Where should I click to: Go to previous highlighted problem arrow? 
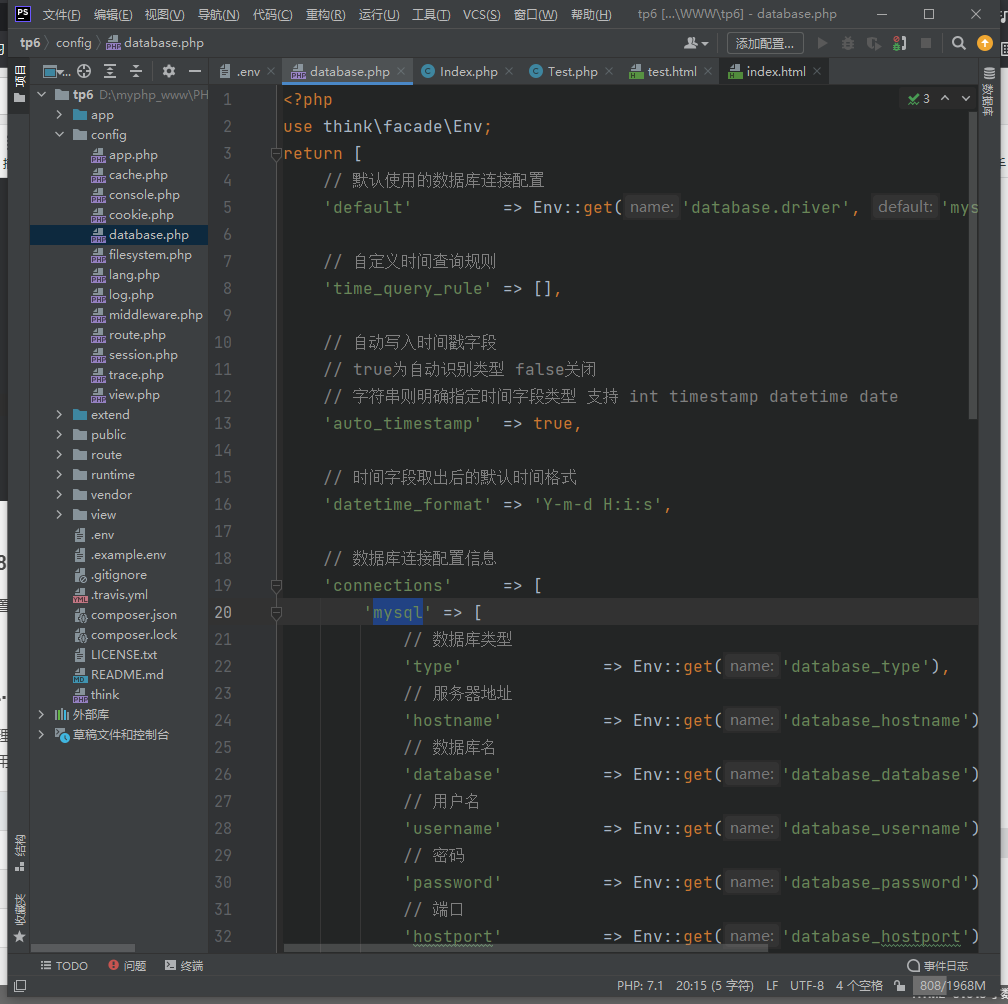point(945,98)
